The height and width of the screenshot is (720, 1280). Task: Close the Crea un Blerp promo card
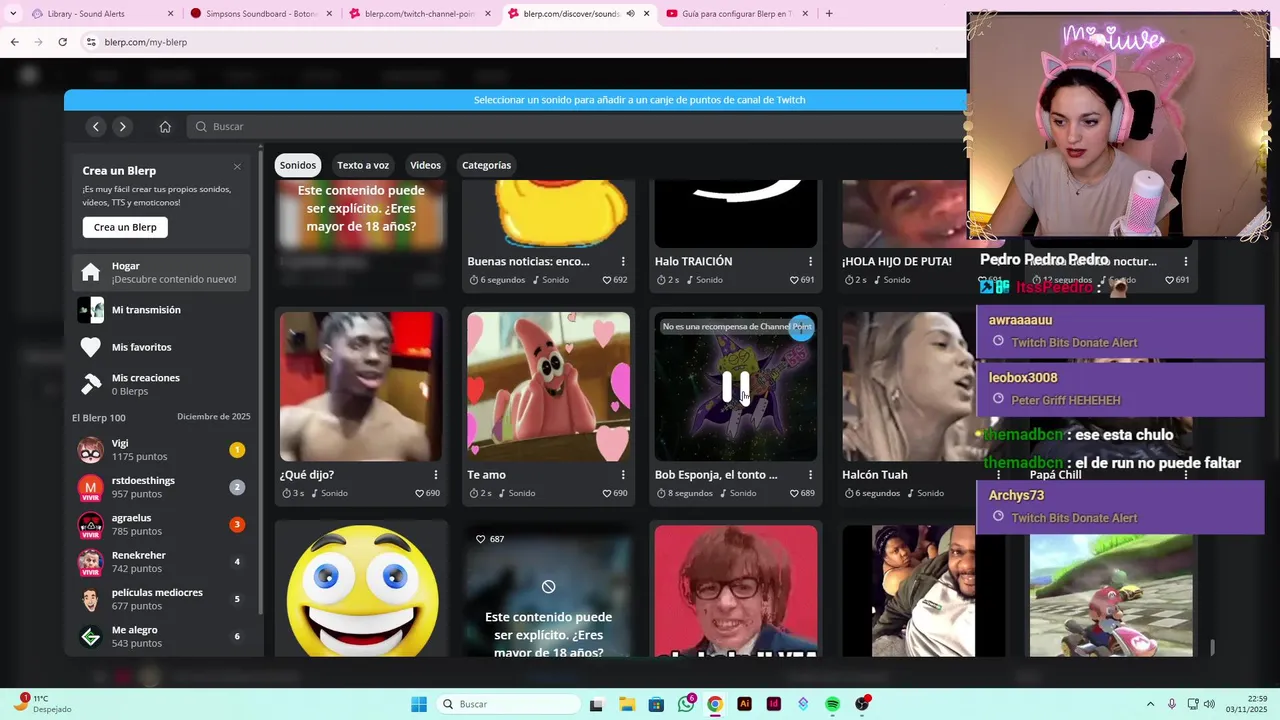[237, 167]
